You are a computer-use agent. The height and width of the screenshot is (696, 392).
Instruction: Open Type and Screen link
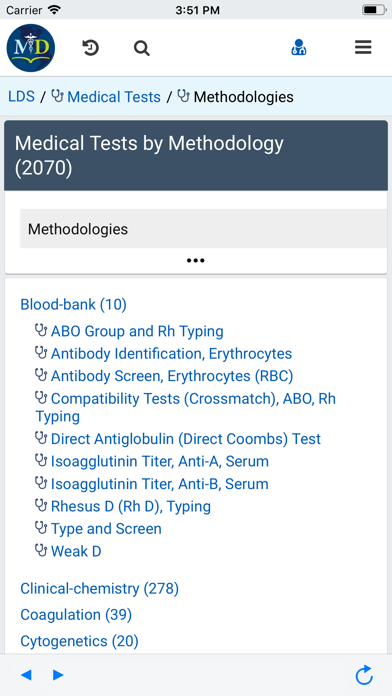[x=106, y=529]
